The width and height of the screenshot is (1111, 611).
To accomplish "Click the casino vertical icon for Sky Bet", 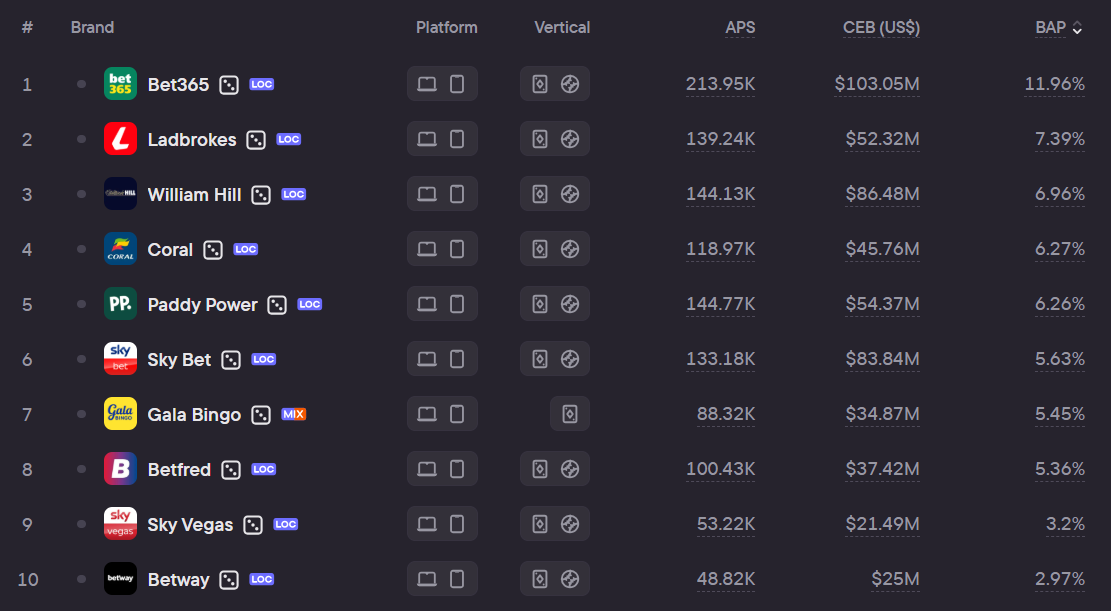I will [540, 359].
